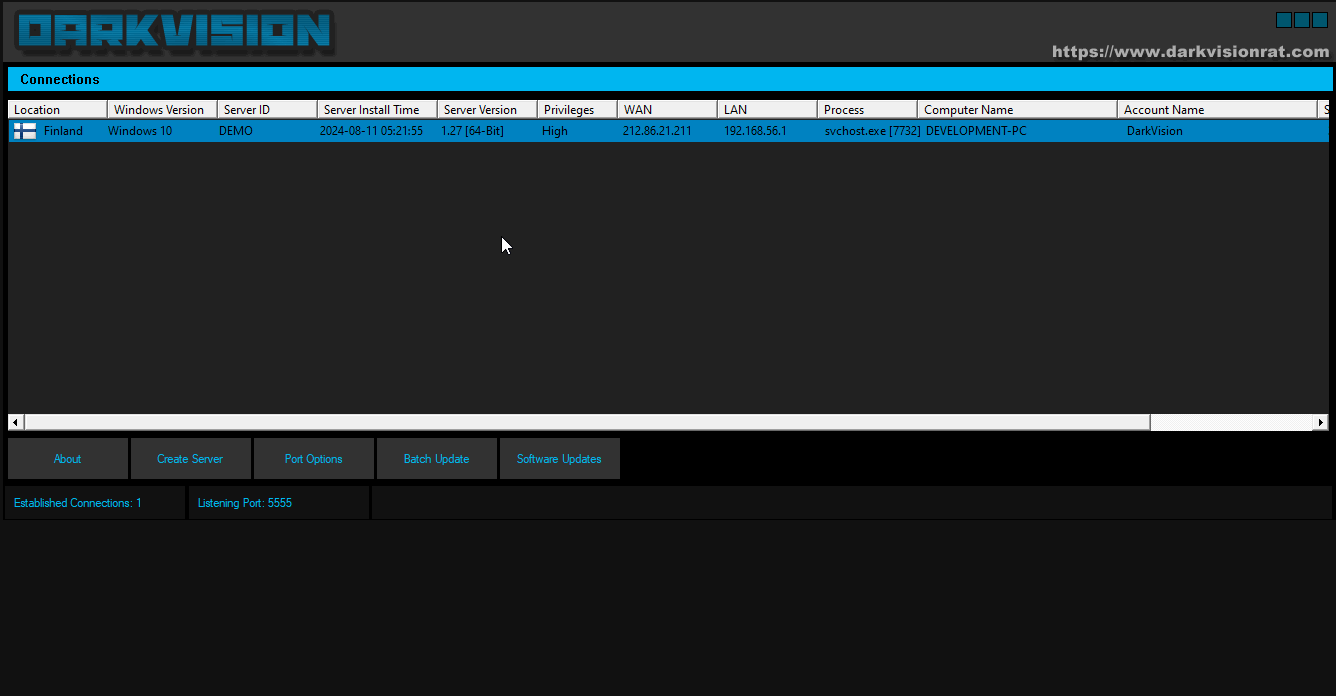Click the Account Name column header
The height and width of the screenshot is (696, 1336).
pyautogui.click(x=1217, y=109)
